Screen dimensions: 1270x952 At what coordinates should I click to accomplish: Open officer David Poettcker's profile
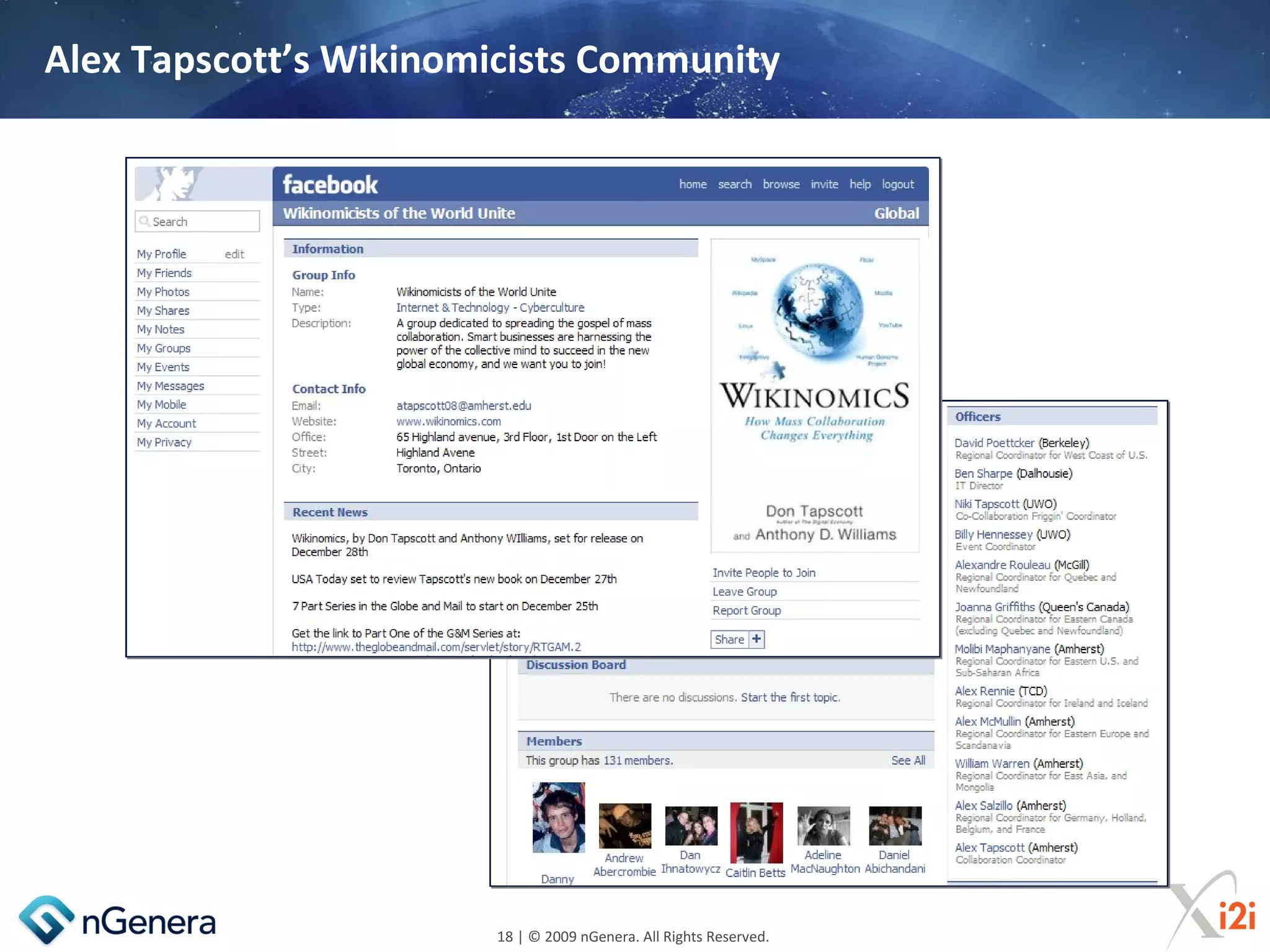coord(995,443)
